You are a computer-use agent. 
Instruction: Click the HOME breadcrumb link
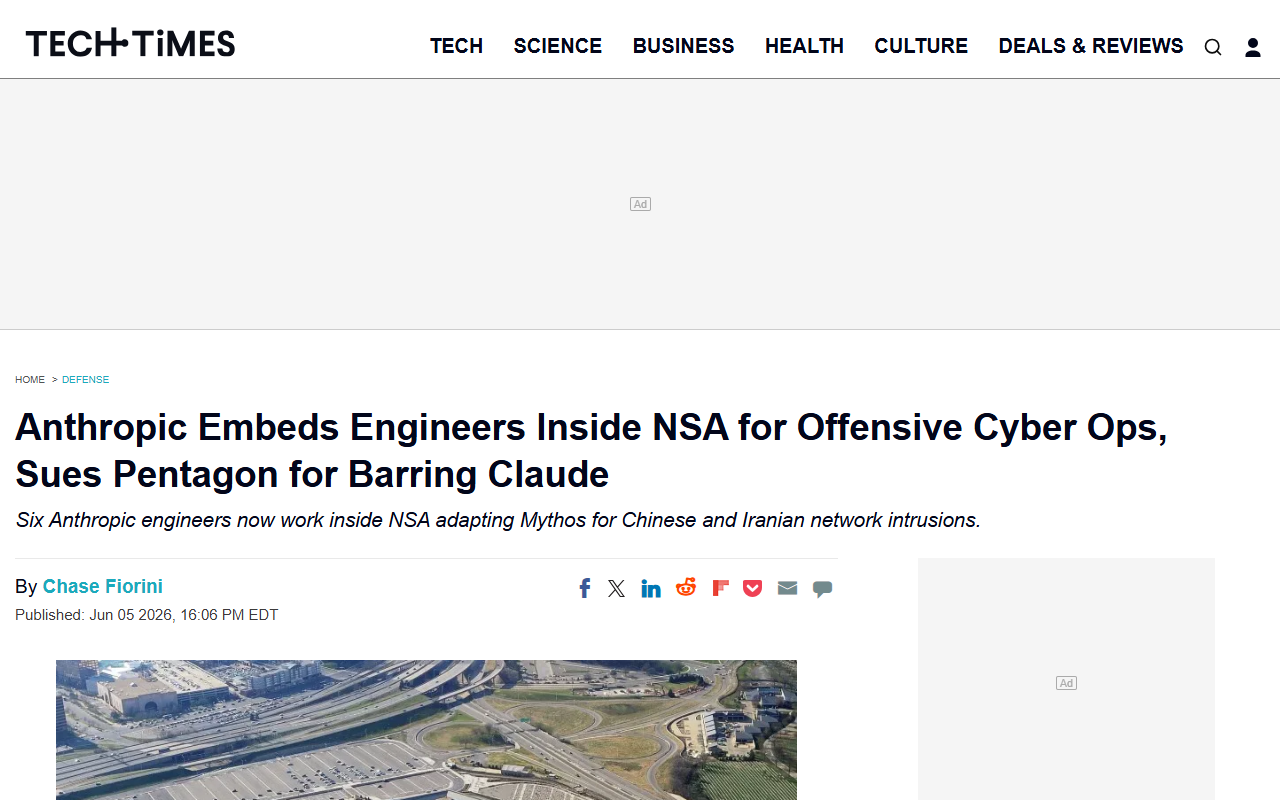30,380
